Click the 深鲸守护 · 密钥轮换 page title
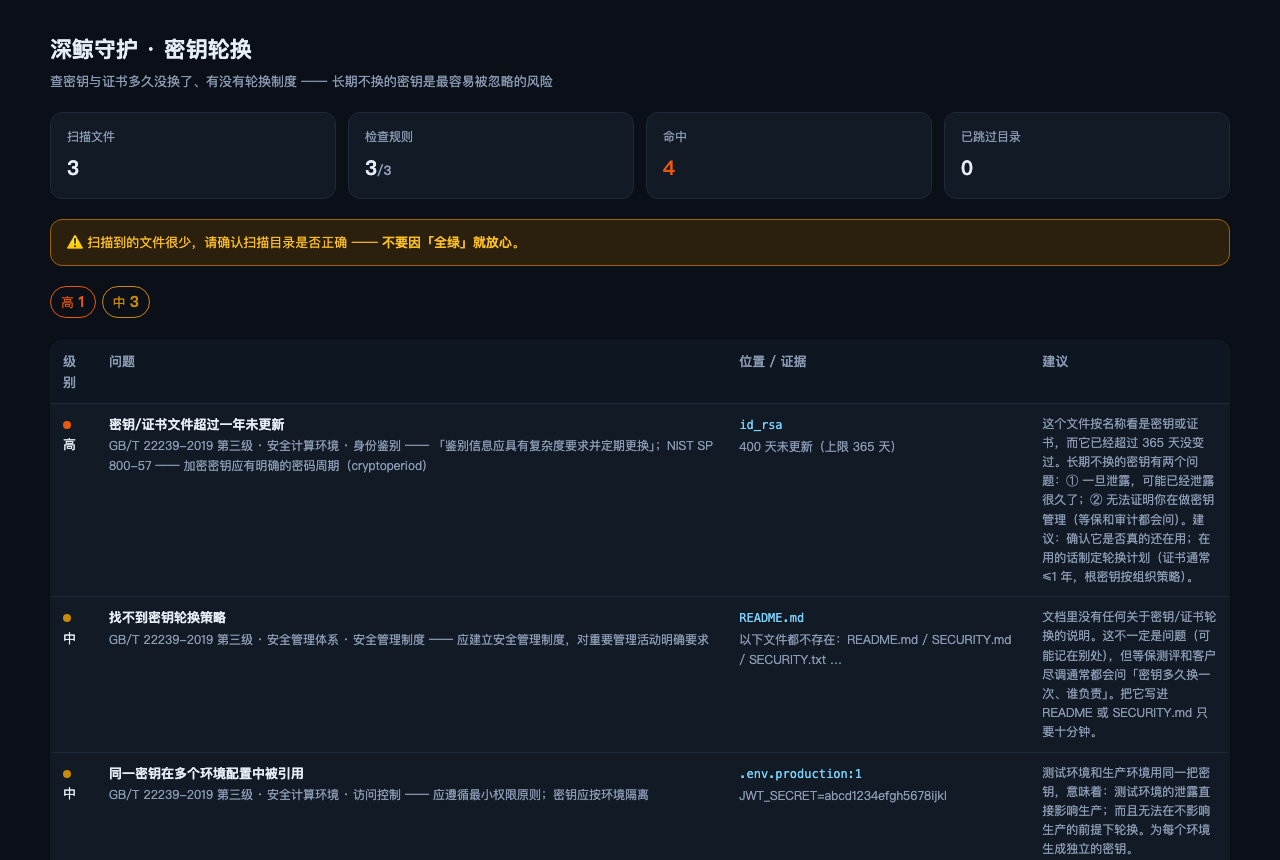This screenshot has height=860, width=1280. click(151, 49)
